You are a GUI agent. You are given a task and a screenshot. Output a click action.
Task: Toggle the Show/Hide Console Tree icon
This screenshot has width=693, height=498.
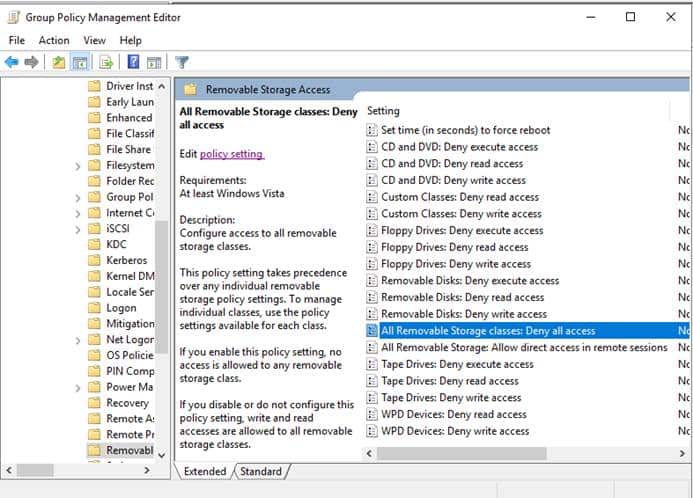79,62
